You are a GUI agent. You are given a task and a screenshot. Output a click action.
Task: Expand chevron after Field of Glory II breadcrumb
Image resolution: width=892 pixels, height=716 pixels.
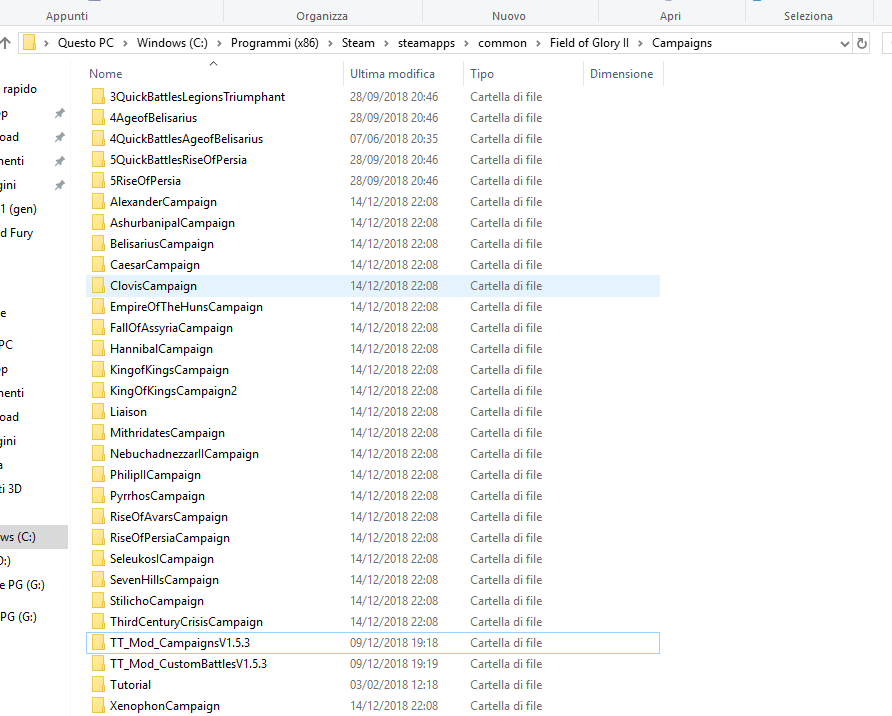coord(641,43)
